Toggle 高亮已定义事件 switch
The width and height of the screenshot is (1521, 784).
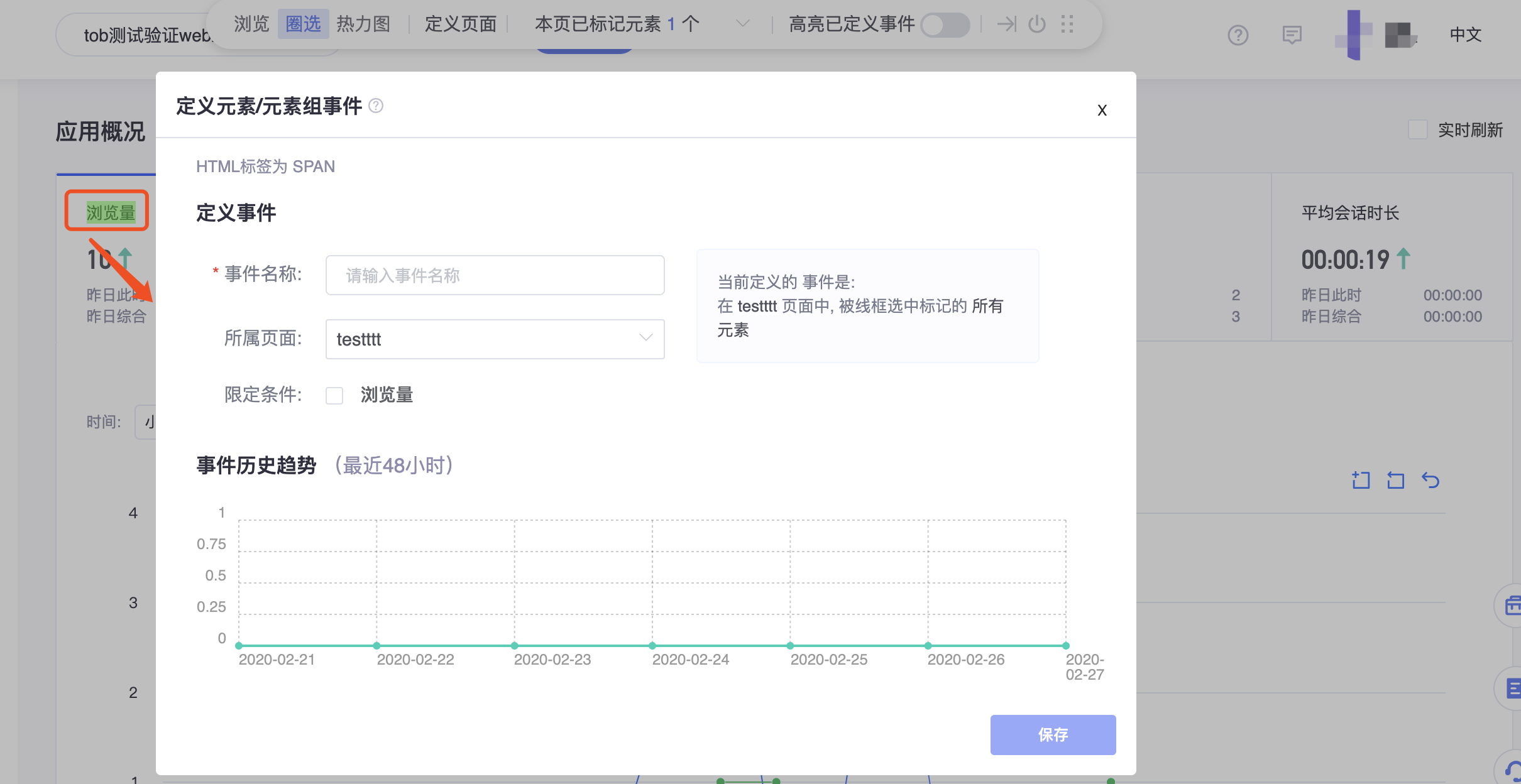point(945,25)
